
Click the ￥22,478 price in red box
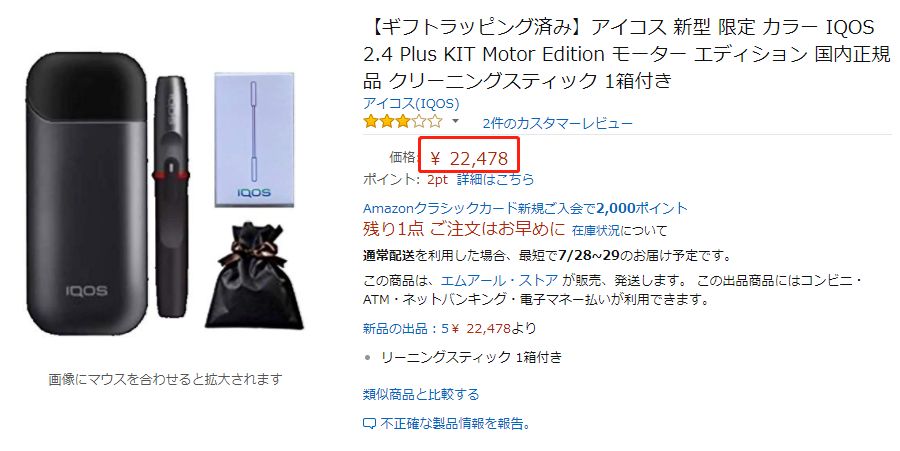pos(469,158)
